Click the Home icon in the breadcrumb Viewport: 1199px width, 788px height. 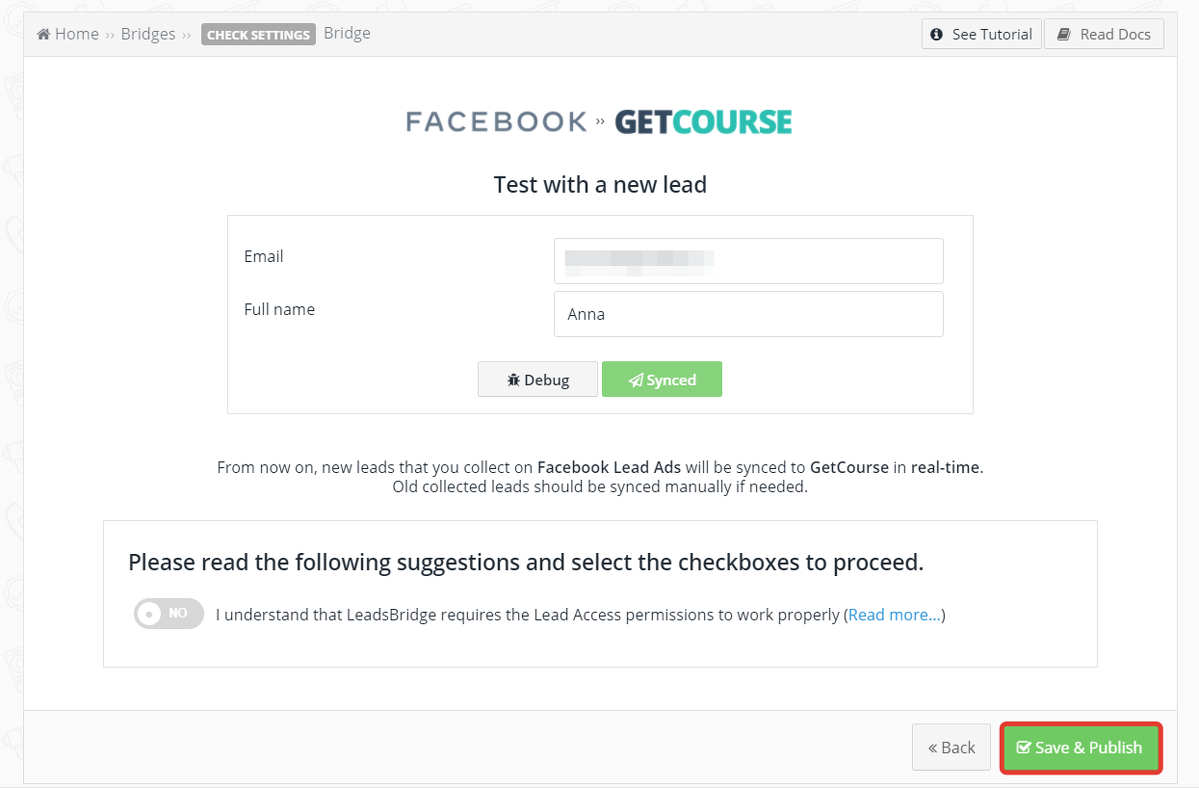coord(44,34)
